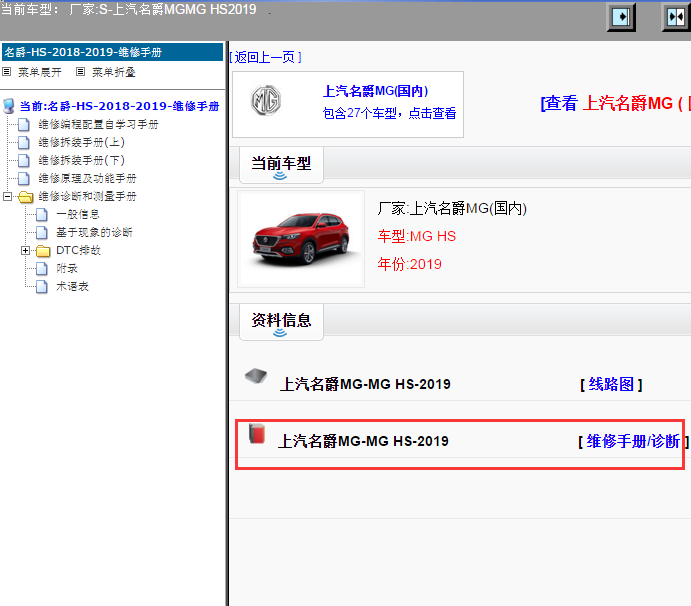The image size is (691, 606).
Task: Open 维修原理及功能手册 in the tree
Action: 87,178
